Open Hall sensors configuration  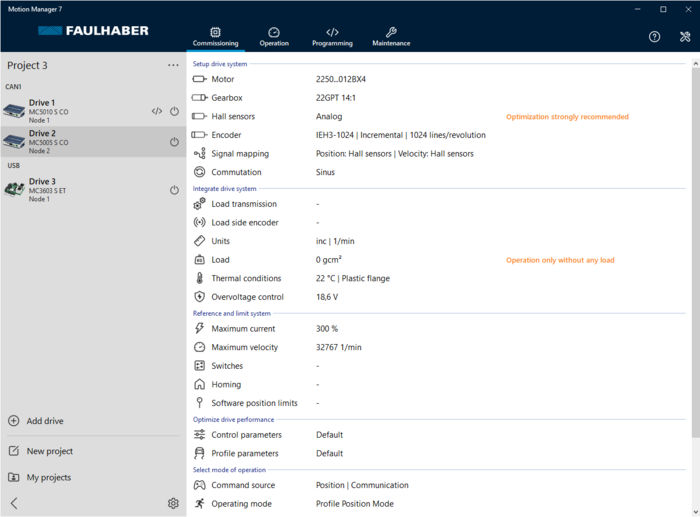(x=233, y=117)
